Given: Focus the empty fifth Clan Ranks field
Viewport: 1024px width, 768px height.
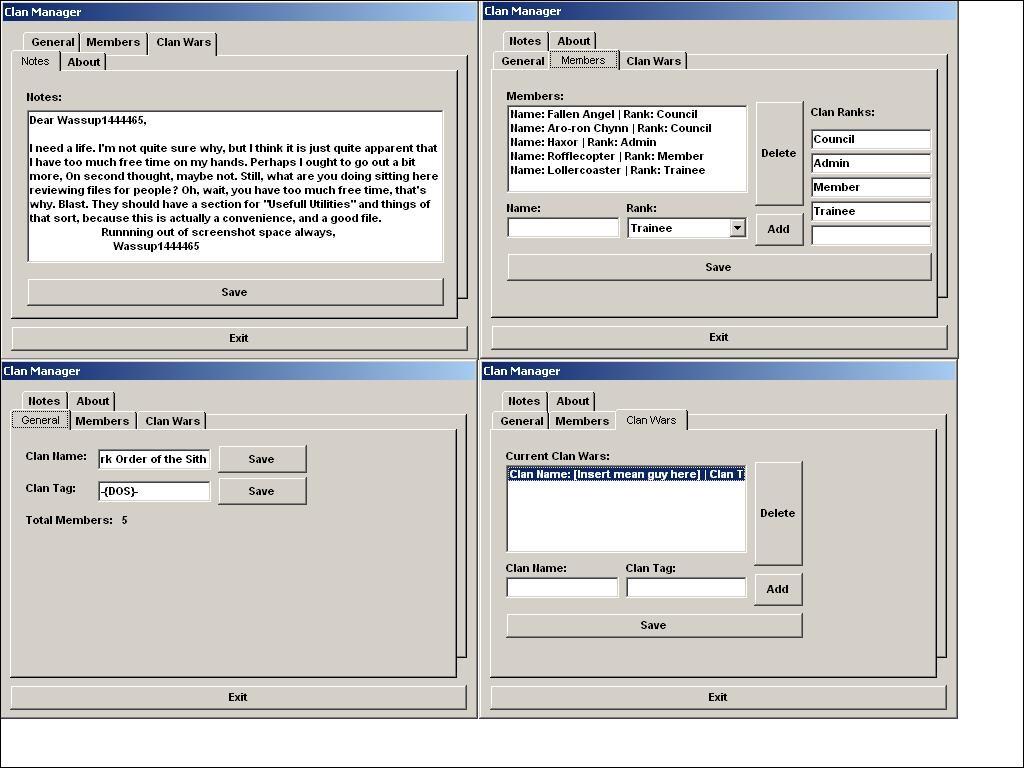Looking at the screenshot, I should [x=870, y=235].
